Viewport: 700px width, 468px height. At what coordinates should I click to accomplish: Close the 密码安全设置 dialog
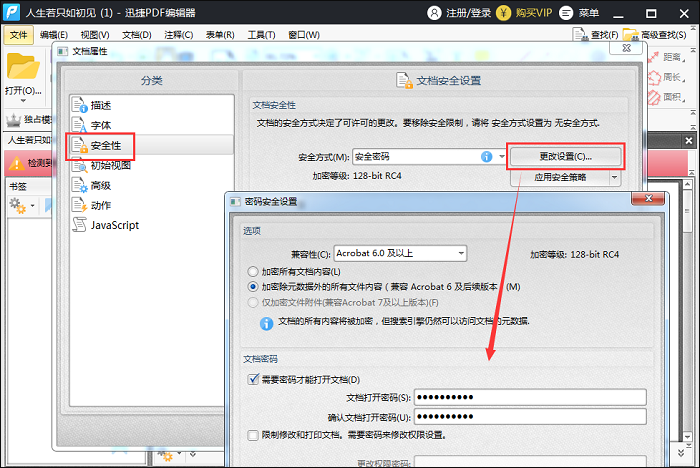pos(648,198)
